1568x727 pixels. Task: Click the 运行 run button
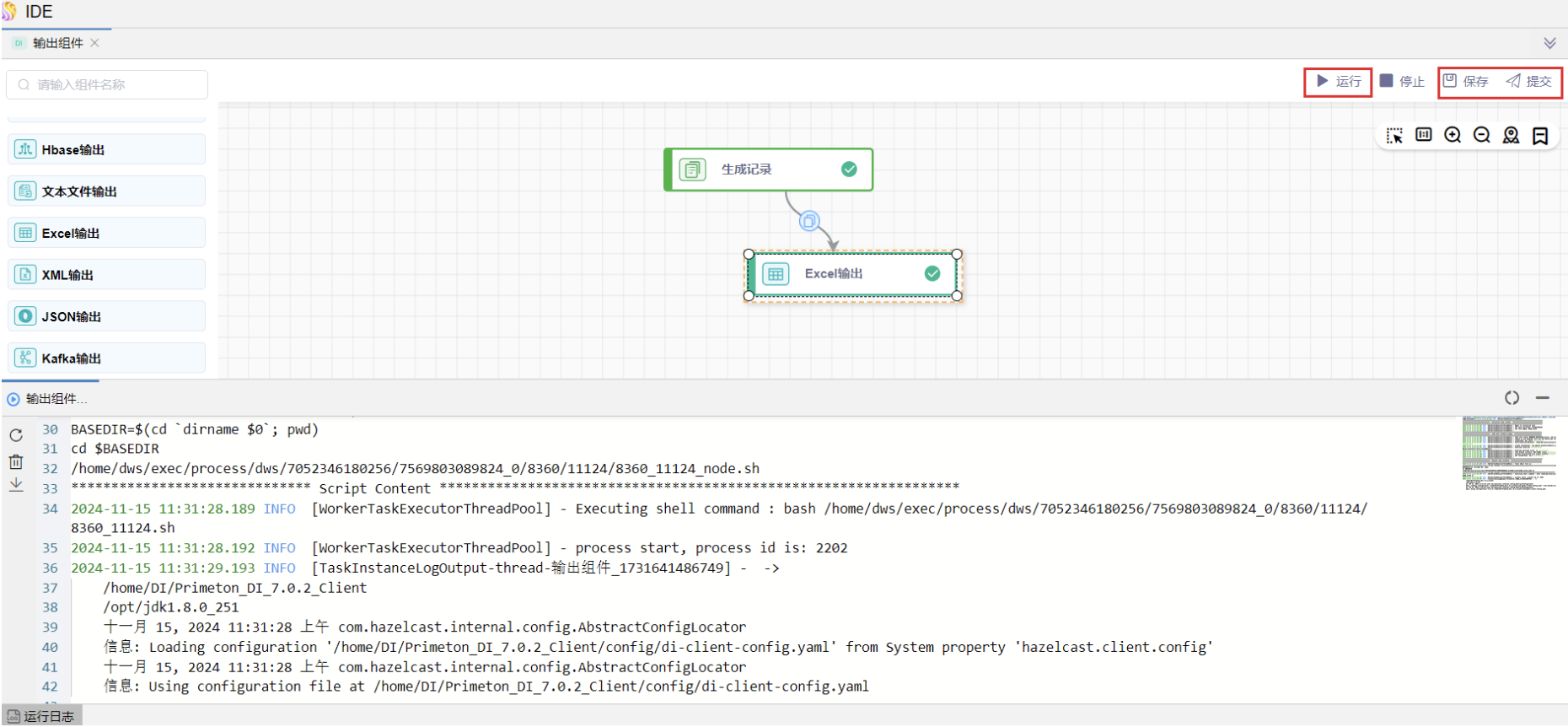click(1339, 82)
